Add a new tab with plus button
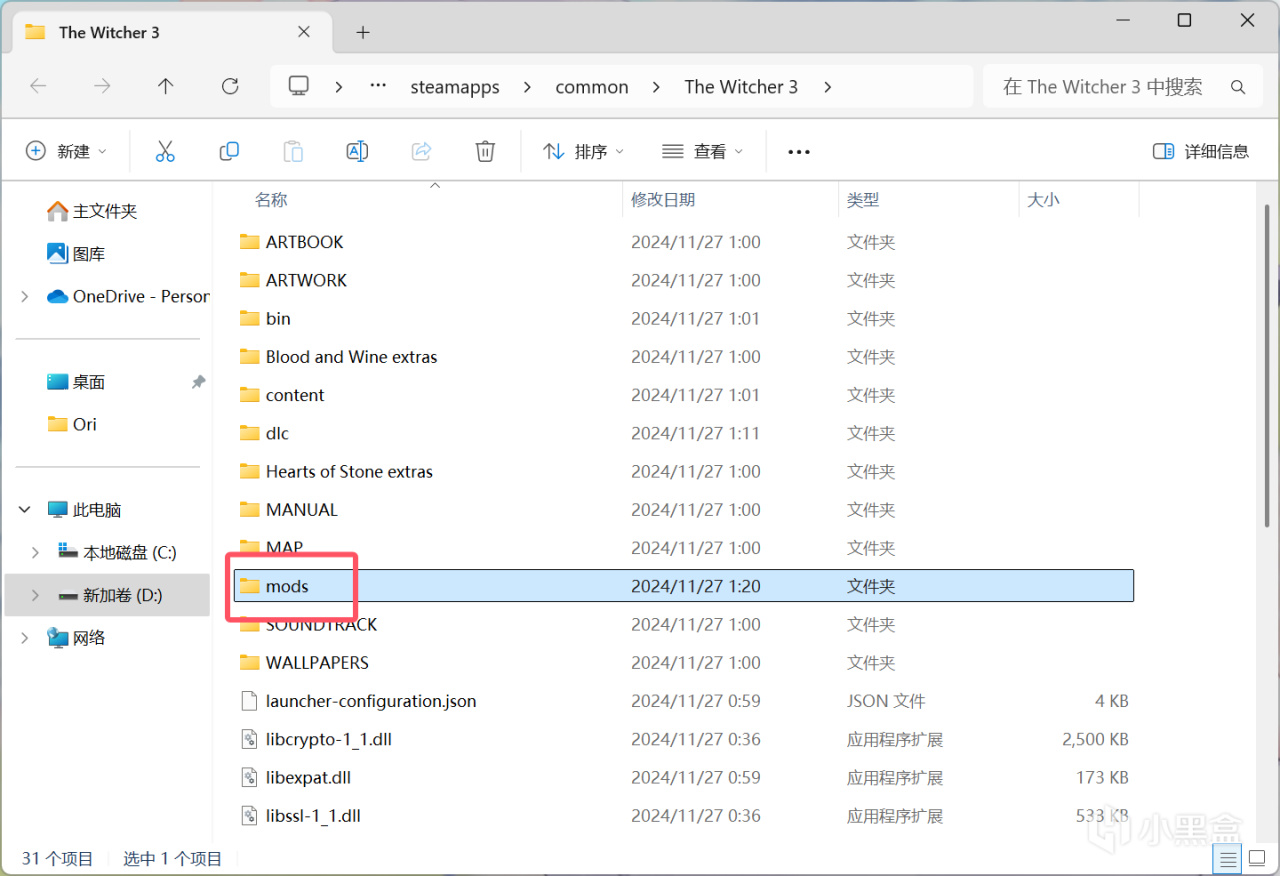1280x876 pixels. (x=363, y=32)
